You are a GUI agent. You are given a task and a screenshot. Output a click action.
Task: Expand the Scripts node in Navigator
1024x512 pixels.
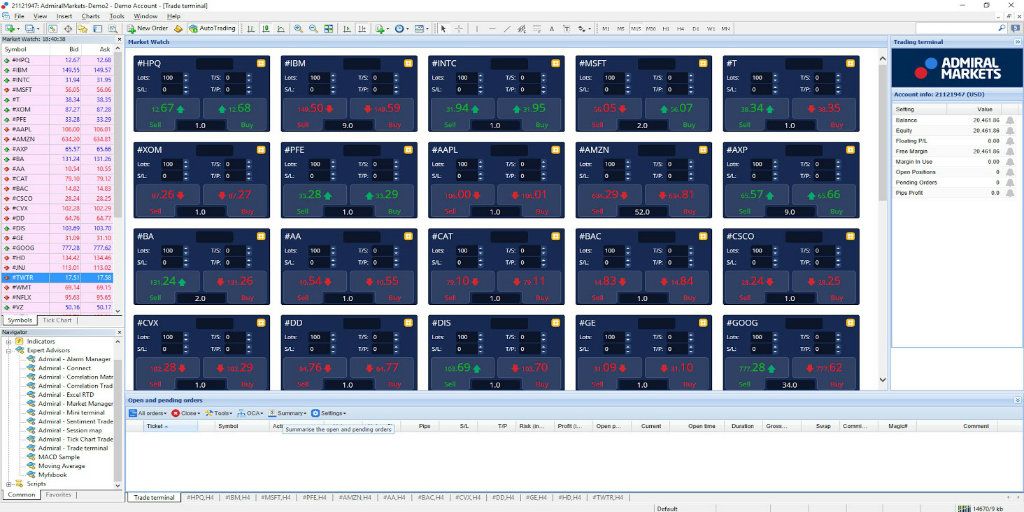[x=9, y=484]
